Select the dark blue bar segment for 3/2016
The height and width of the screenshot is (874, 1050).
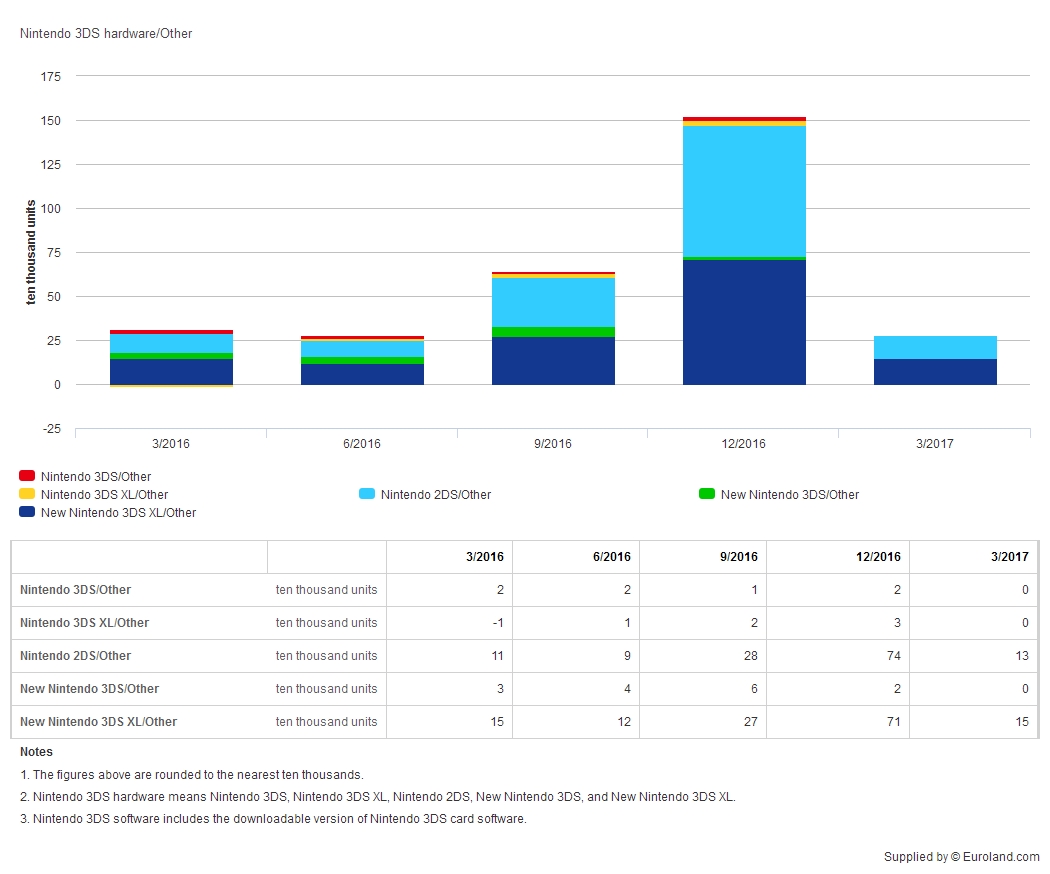[x=171, y=372]
